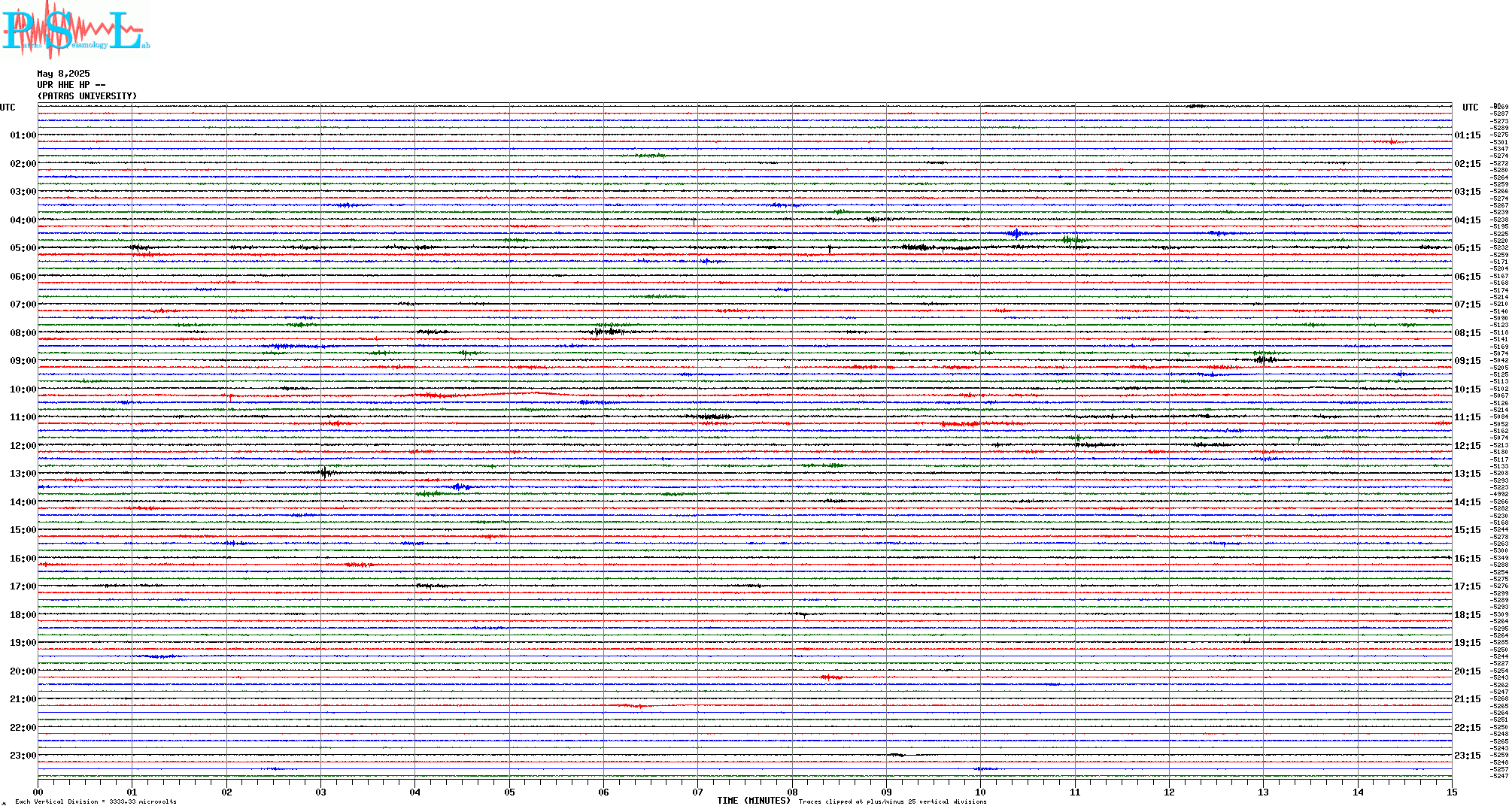Click the '22:00' hour label

[23, 728]
